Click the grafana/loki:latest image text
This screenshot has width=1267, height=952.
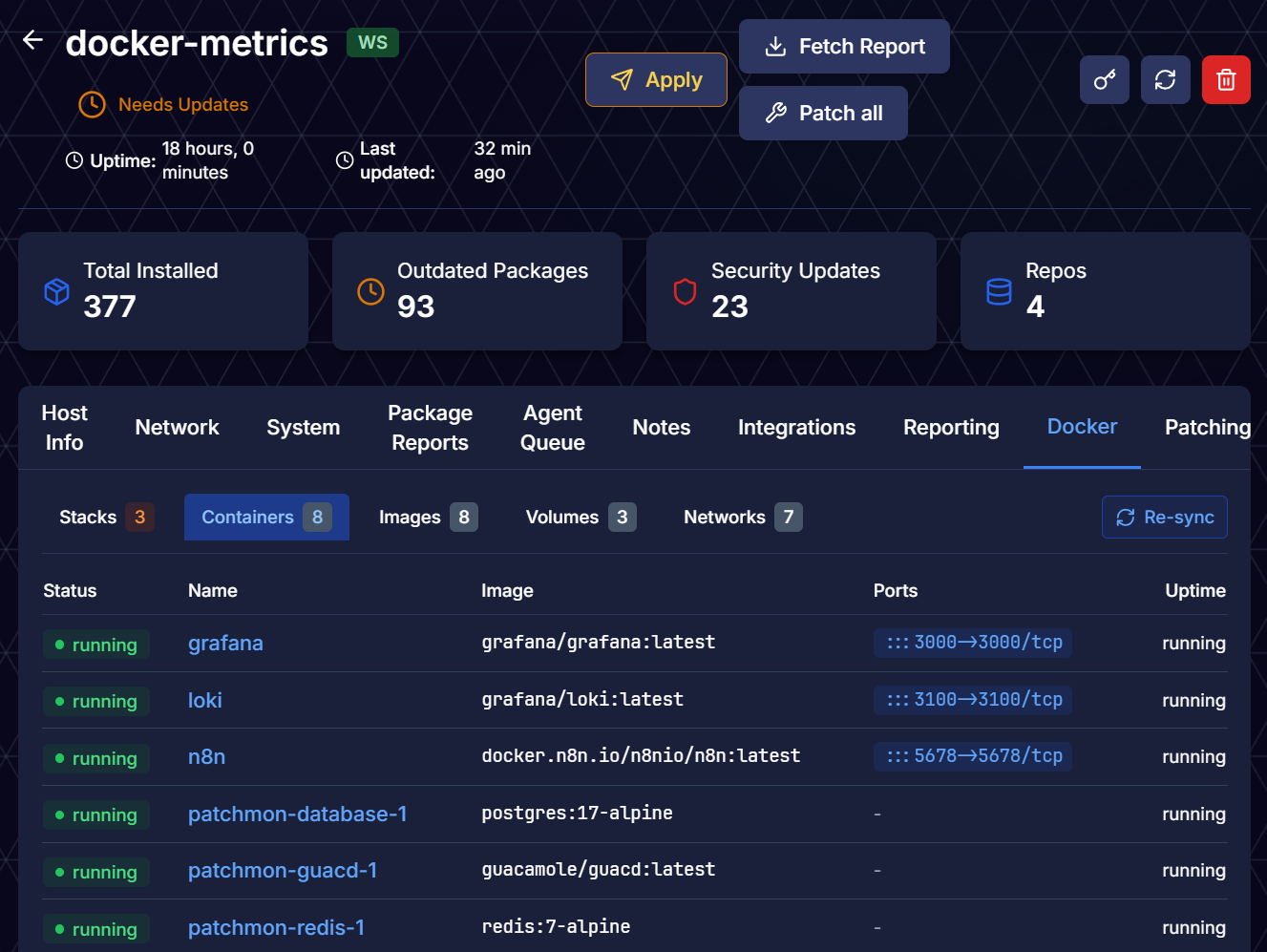click(x=582, y=699)
